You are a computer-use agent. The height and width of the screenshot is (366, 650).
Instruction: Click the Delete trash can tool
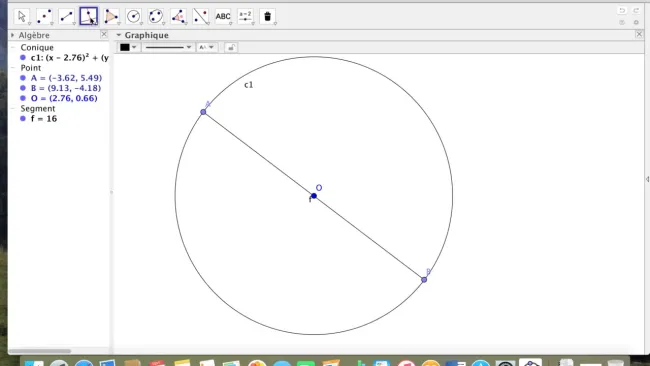268,17
